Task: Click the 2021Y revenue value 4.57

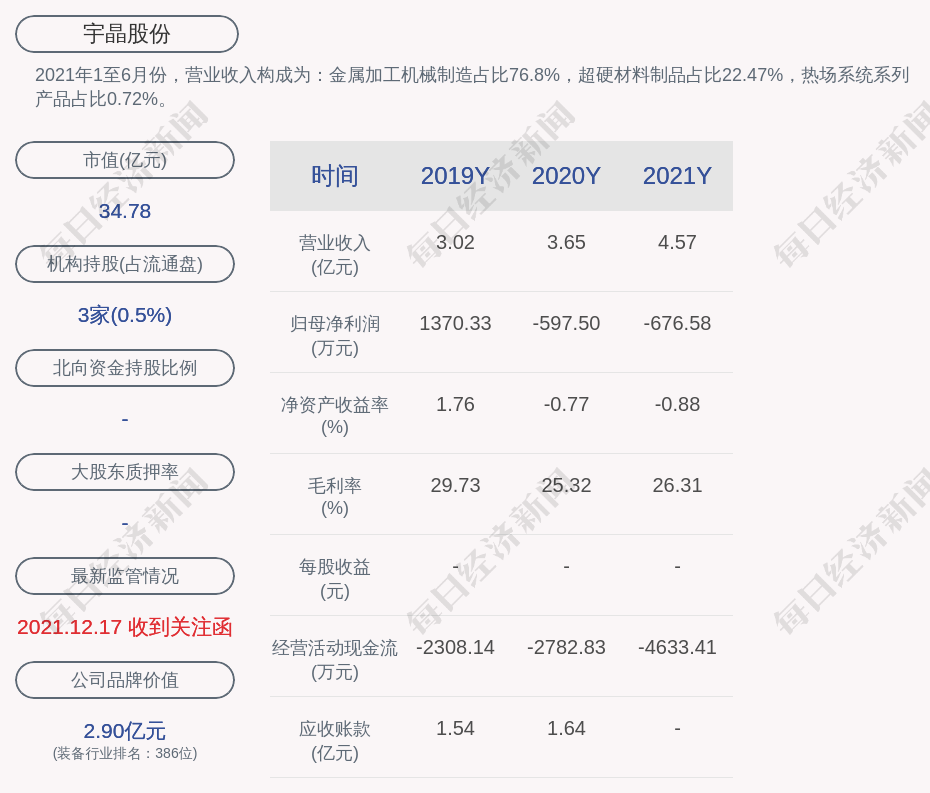Action: point(677,242)
